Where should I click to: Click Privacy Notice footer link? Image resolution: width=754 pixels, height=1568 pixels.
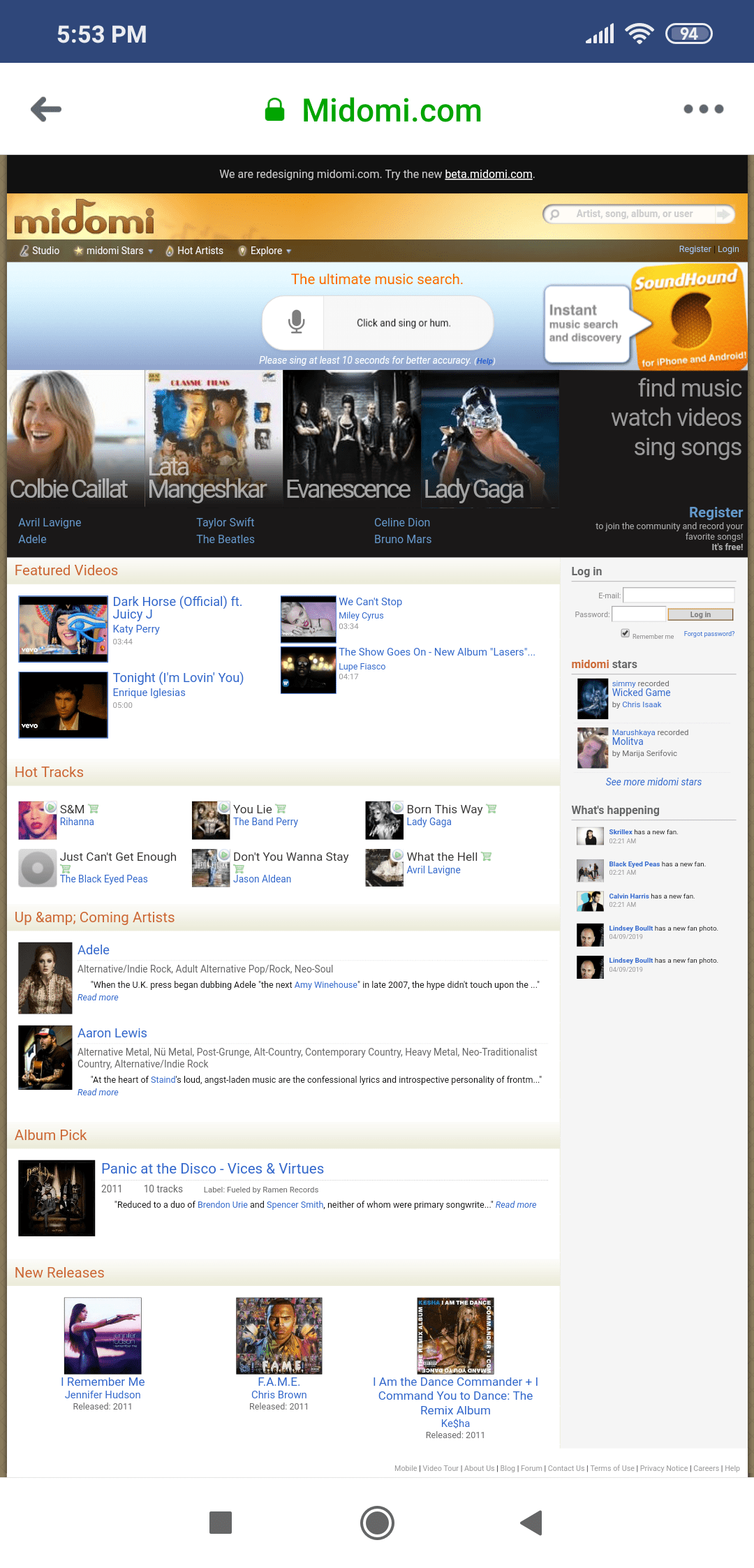tap(664, 1468)
